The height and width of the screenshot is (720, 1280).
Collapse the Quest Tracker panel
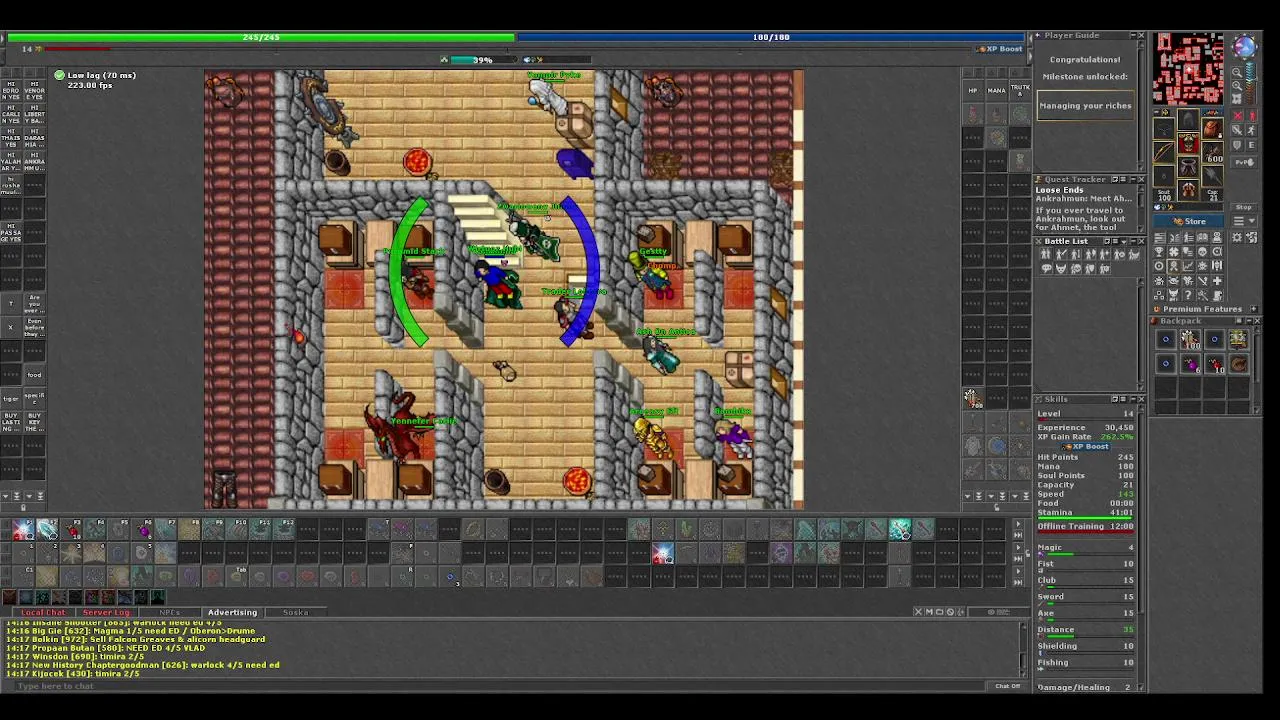tap(1133, 180)
